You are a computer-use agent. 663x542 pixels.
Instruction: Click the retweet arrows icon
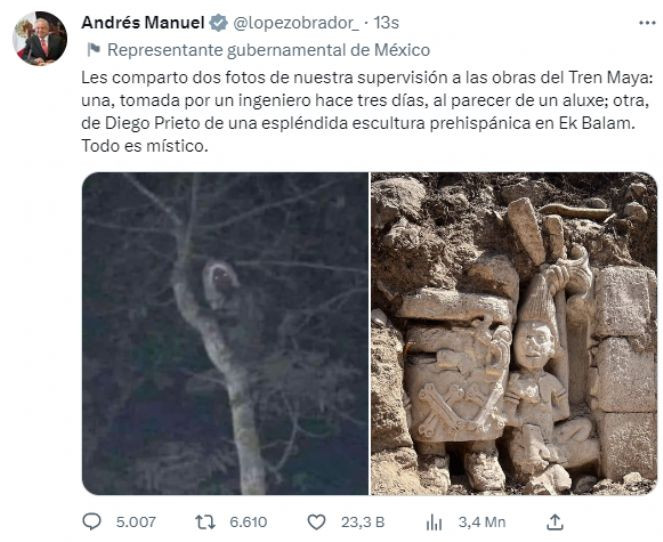pos(204,521)
